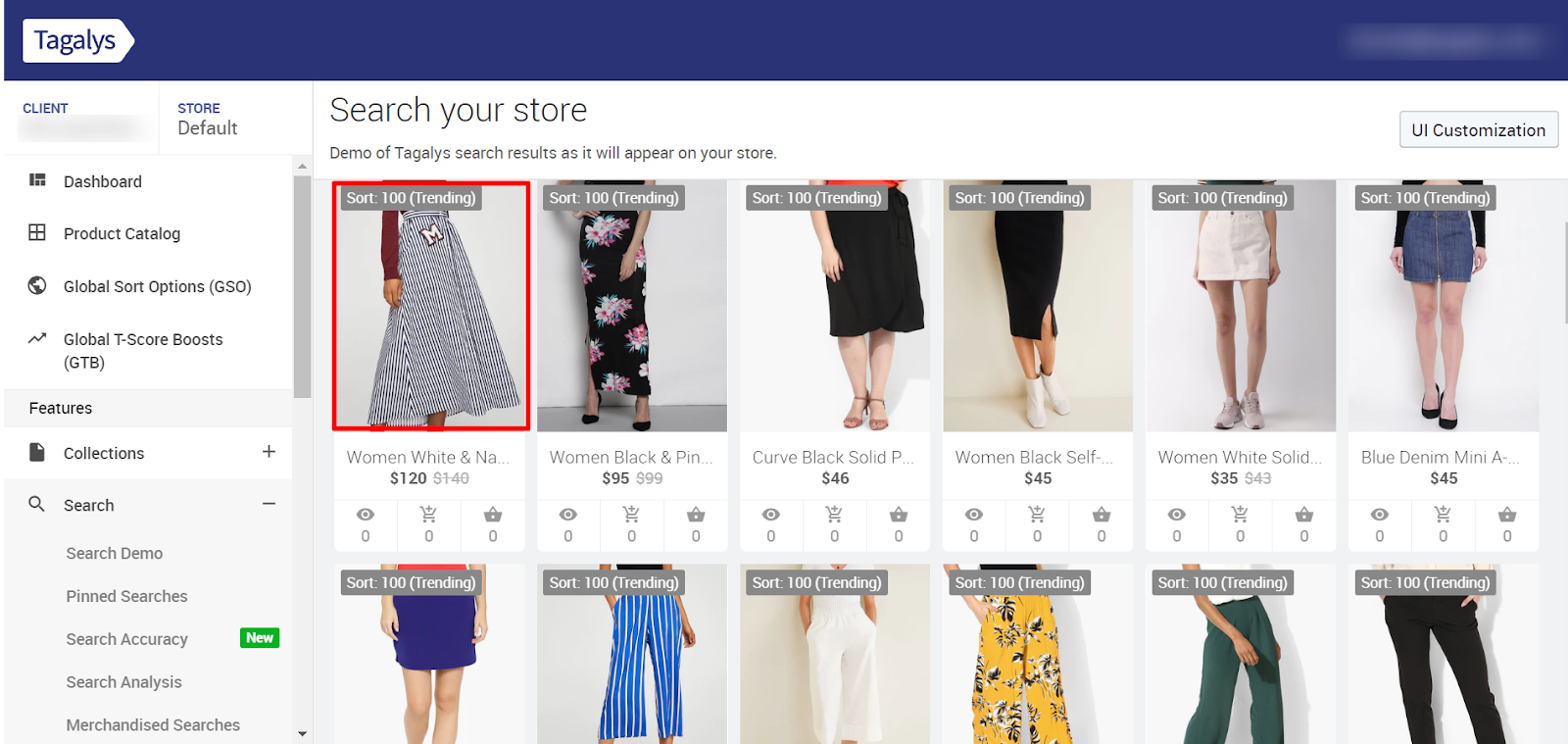The width and height of the screenshot is (1568, 744).
Task: Click the green trousers thumbnail
Action: (x=1241, y=654)
